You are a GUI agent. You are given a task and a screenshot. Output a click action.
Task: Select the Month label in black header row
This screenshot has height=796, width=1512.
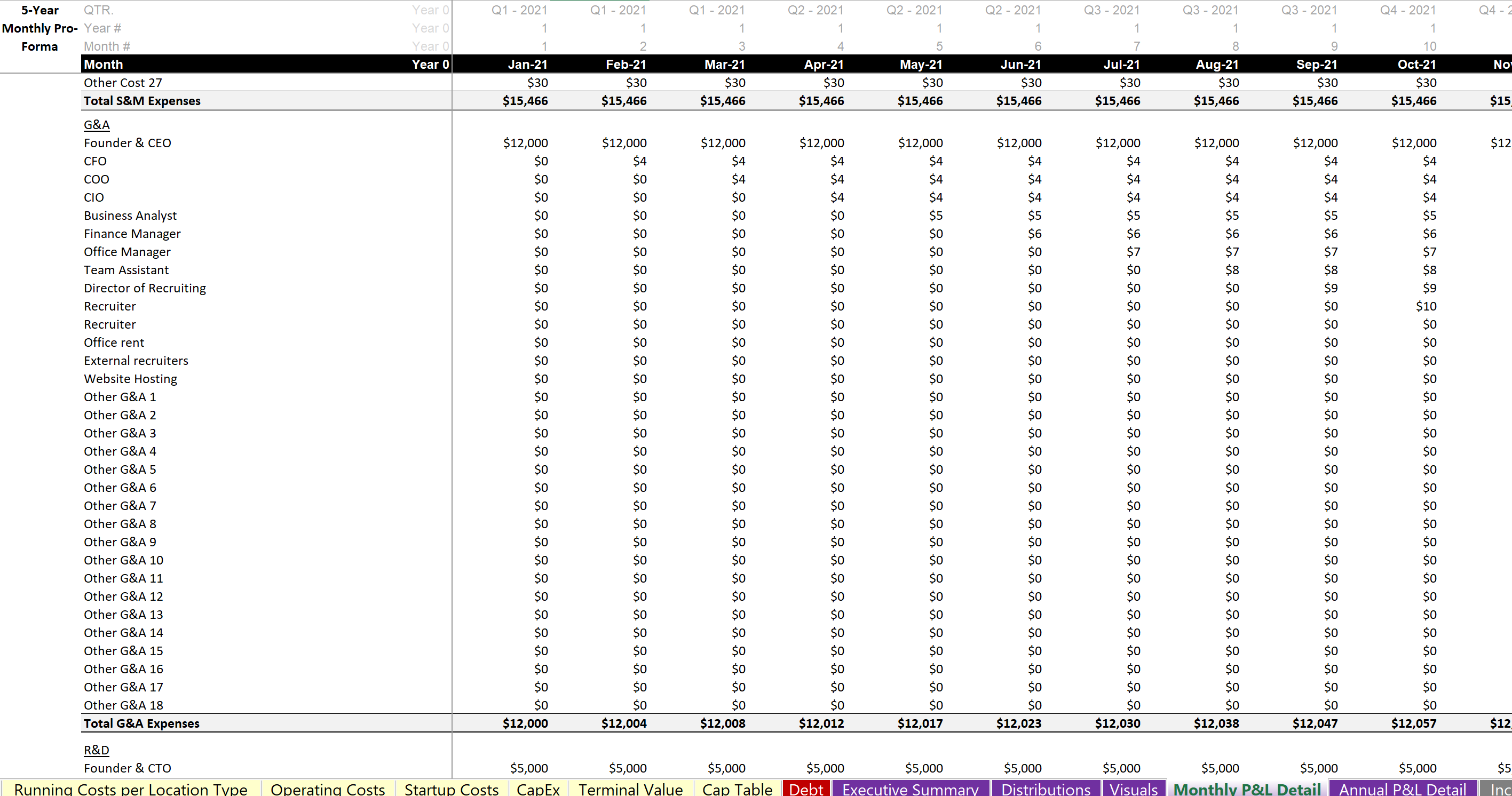tap(104, 65)
